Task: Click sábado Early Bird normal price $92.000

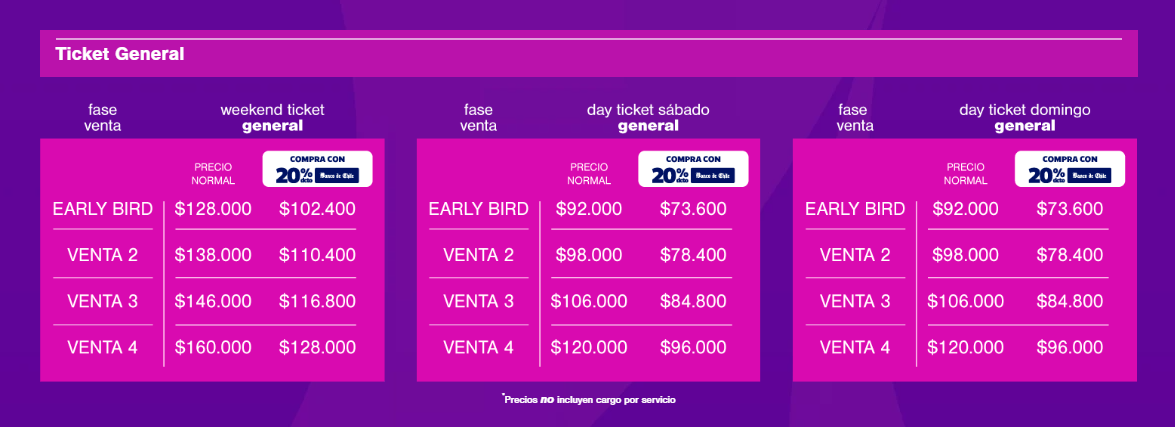Action: pos(589,209)
